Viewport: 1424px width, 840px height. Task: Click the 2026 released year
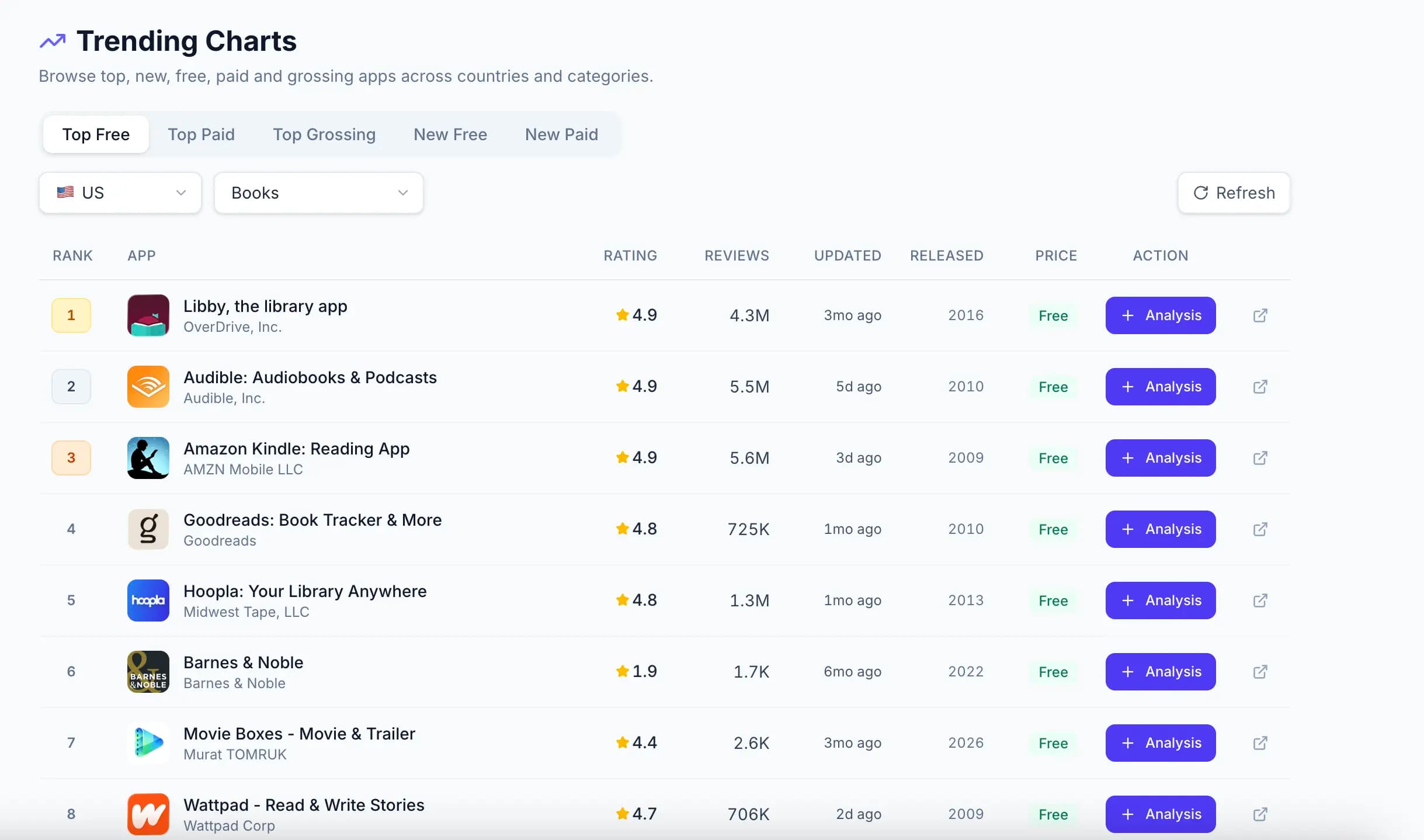(x=966, y=743)
